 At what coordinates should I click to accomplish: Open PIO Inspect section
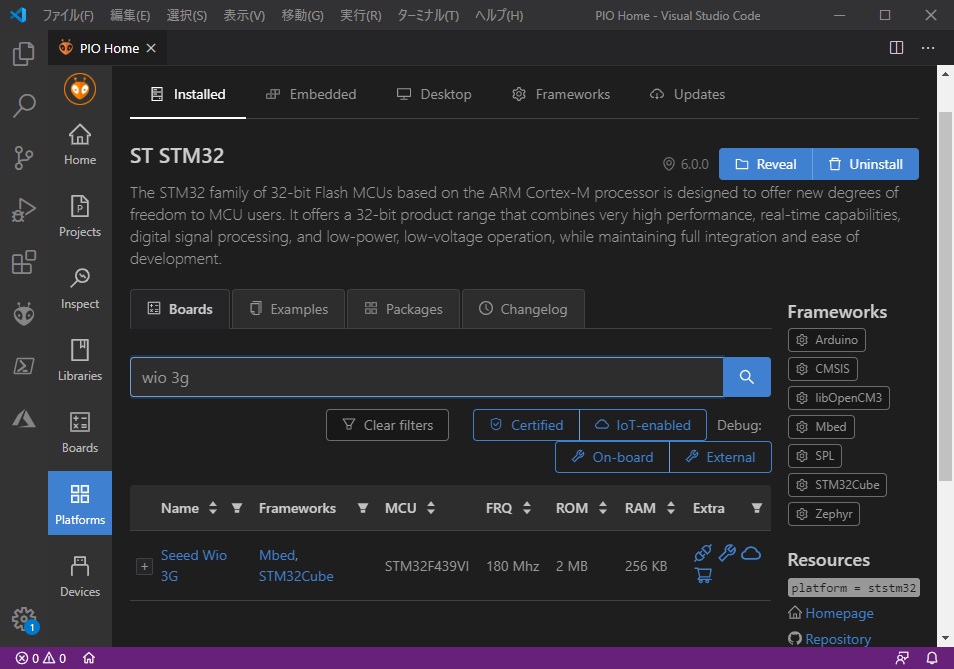coord(80,288)
